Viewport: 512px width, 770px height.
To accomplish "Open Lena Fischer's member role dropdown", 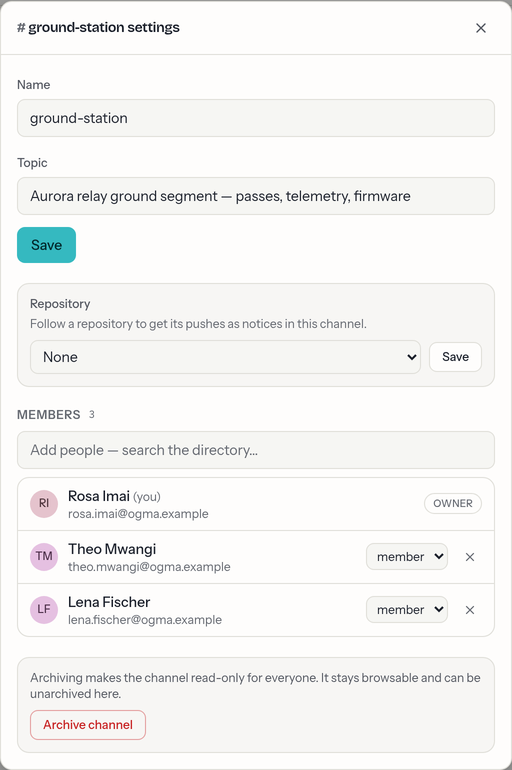I will point(407,610).
